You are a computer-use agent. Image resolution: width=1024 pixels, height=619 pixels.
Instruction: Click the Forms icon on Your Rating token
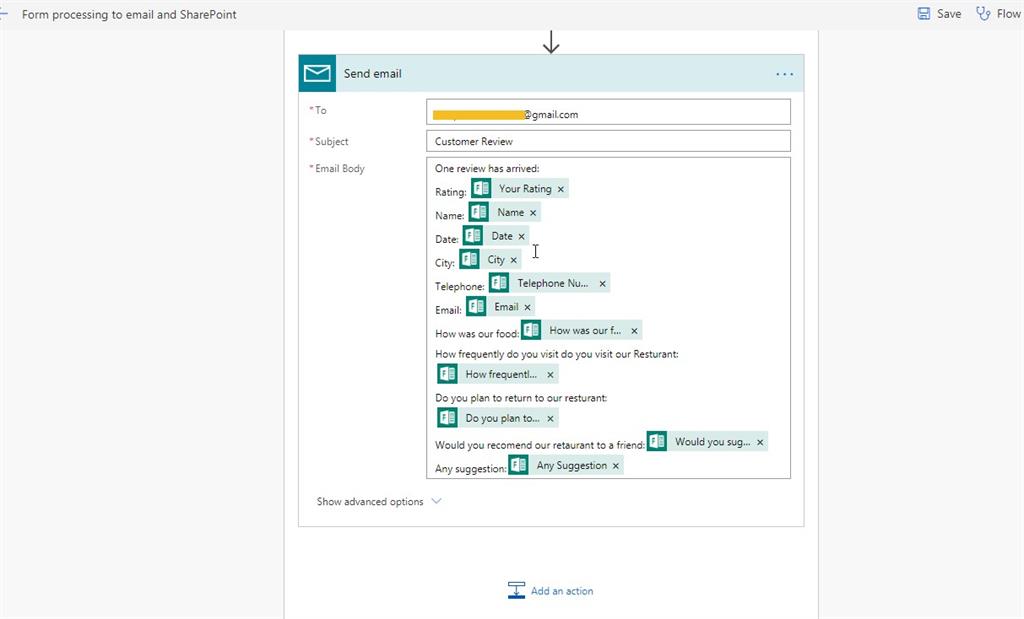tap(481, 189)
